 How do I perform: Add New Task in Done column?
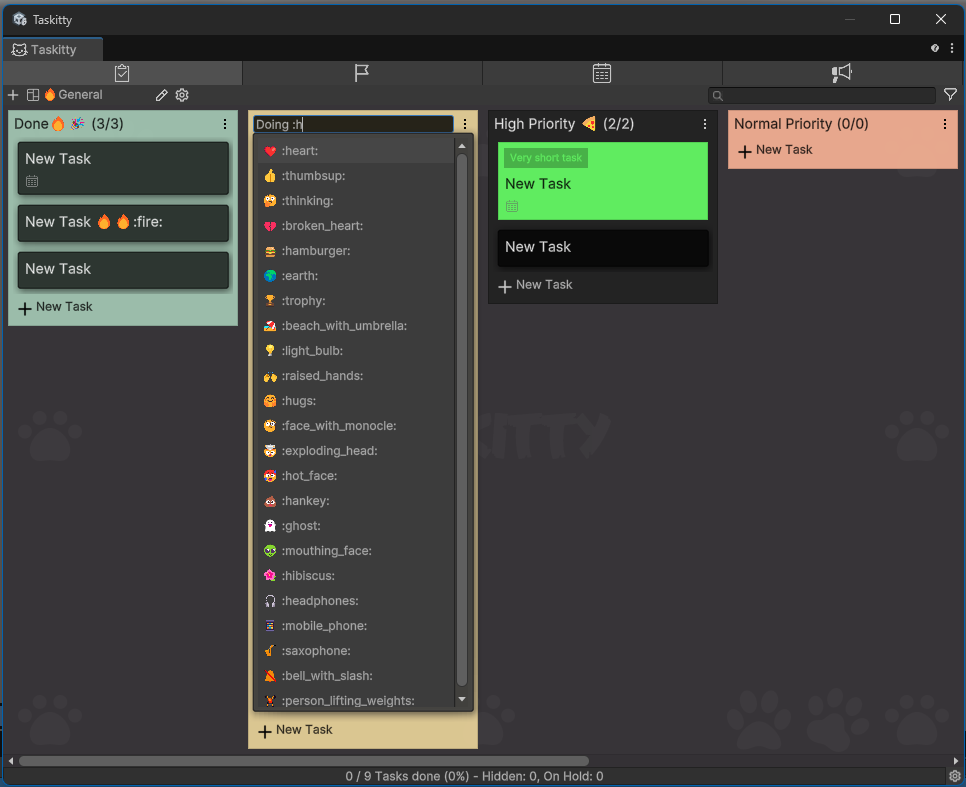coord(55,307)
